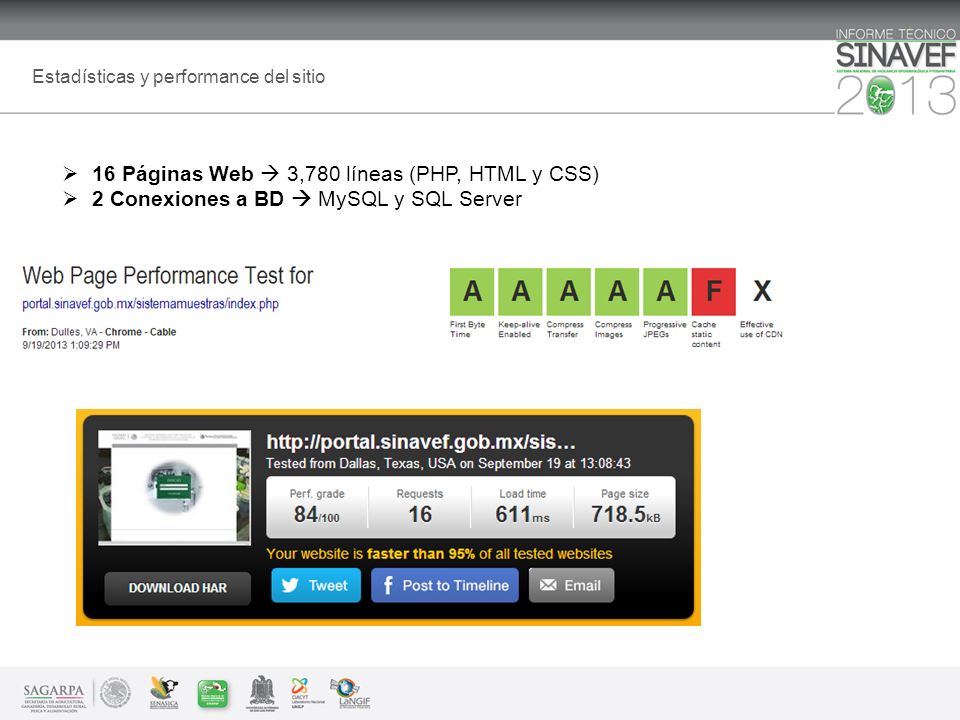The width and height of the screenshot is (960, 720).
Task: Click the university coat of arms logo
Action: click(x=262, y=693)
